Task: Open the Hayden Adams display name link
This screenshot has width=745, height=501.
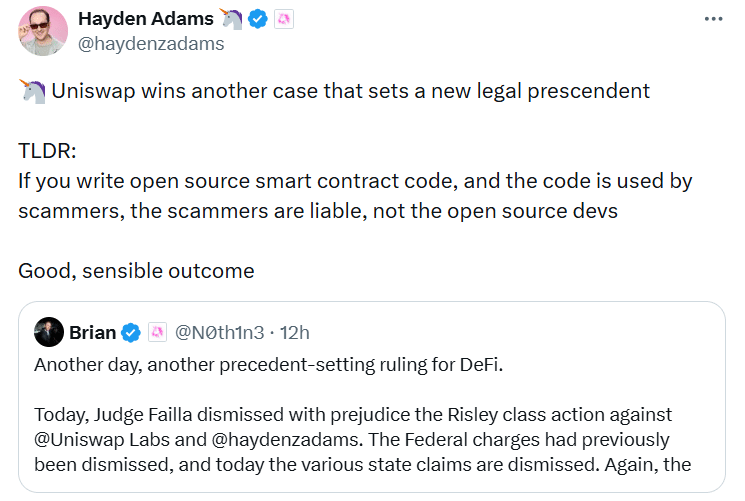Action: 146,18
